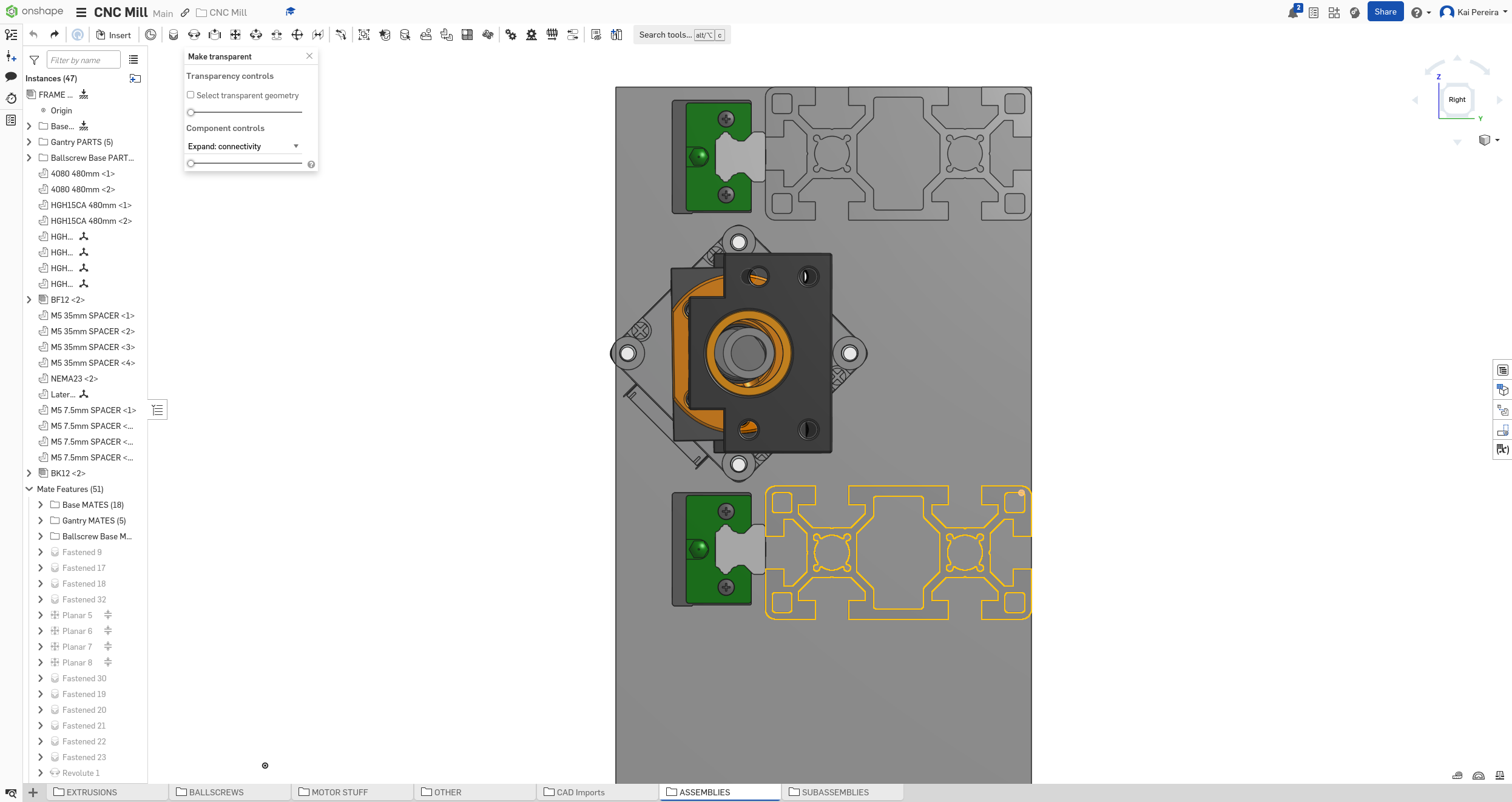Click the redo arrow icon
The image size is (1512, 802).
[x=54, y=35]
